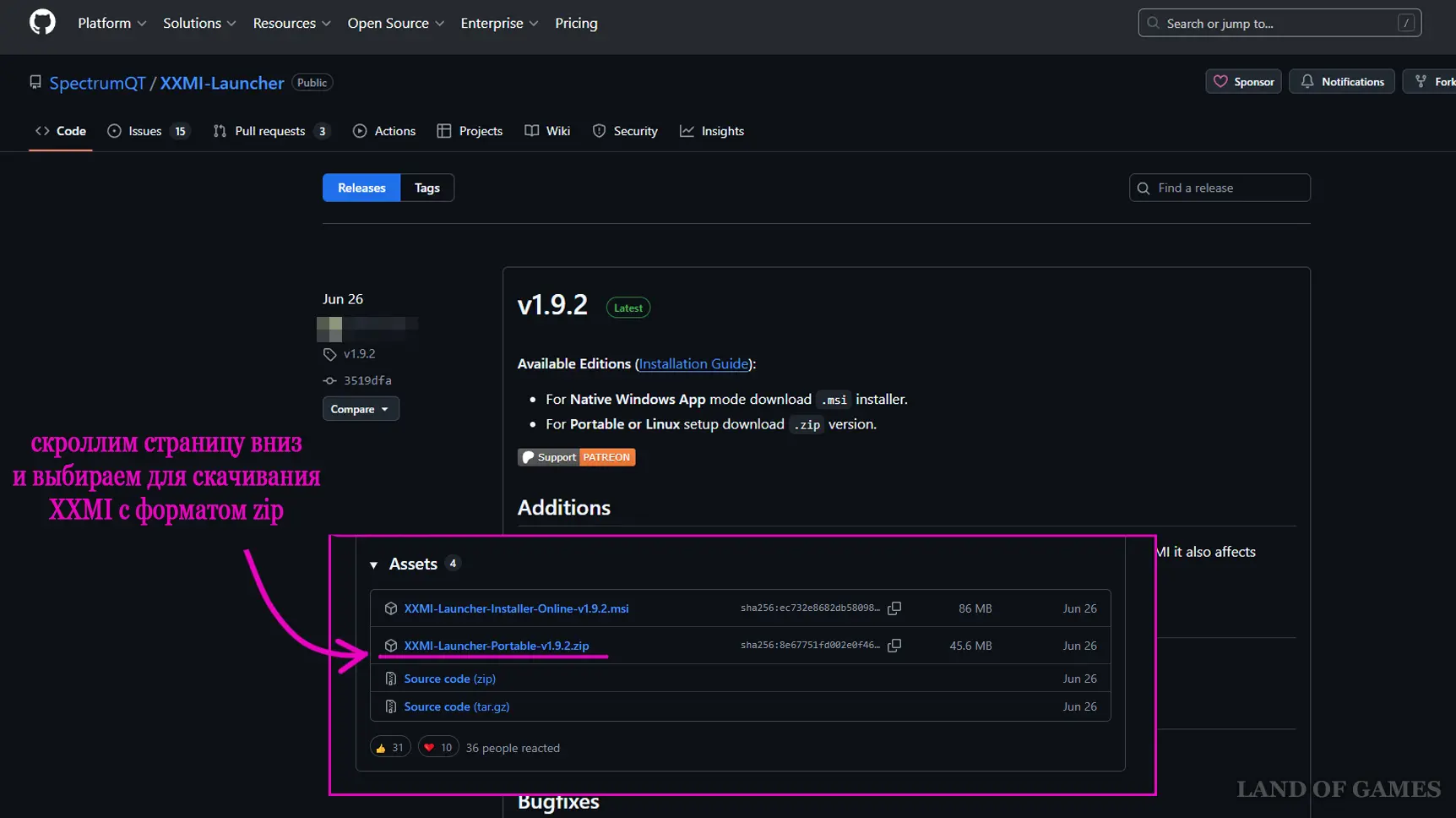The height and width of the screenshot is (818, 1456).
Task: Click the Support Patreon badge
Action: 576,457
